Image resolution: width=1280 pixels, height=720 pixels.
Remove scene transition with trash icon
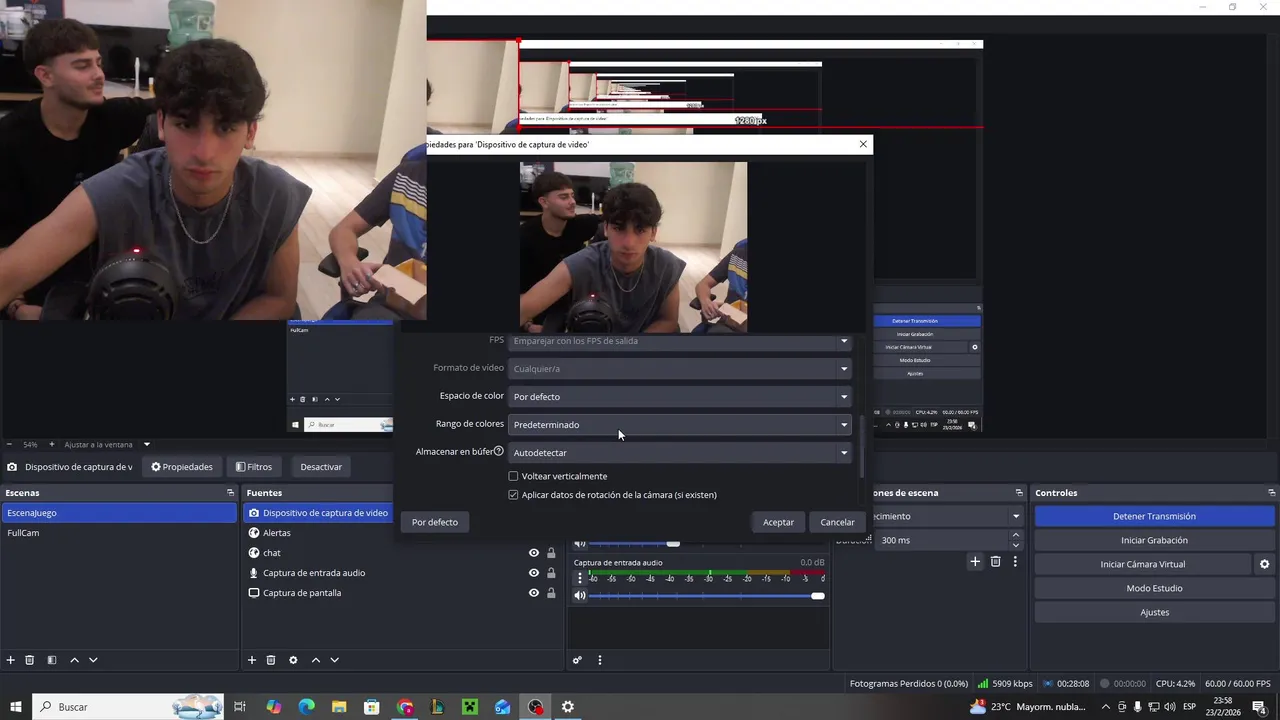[995, 562]
